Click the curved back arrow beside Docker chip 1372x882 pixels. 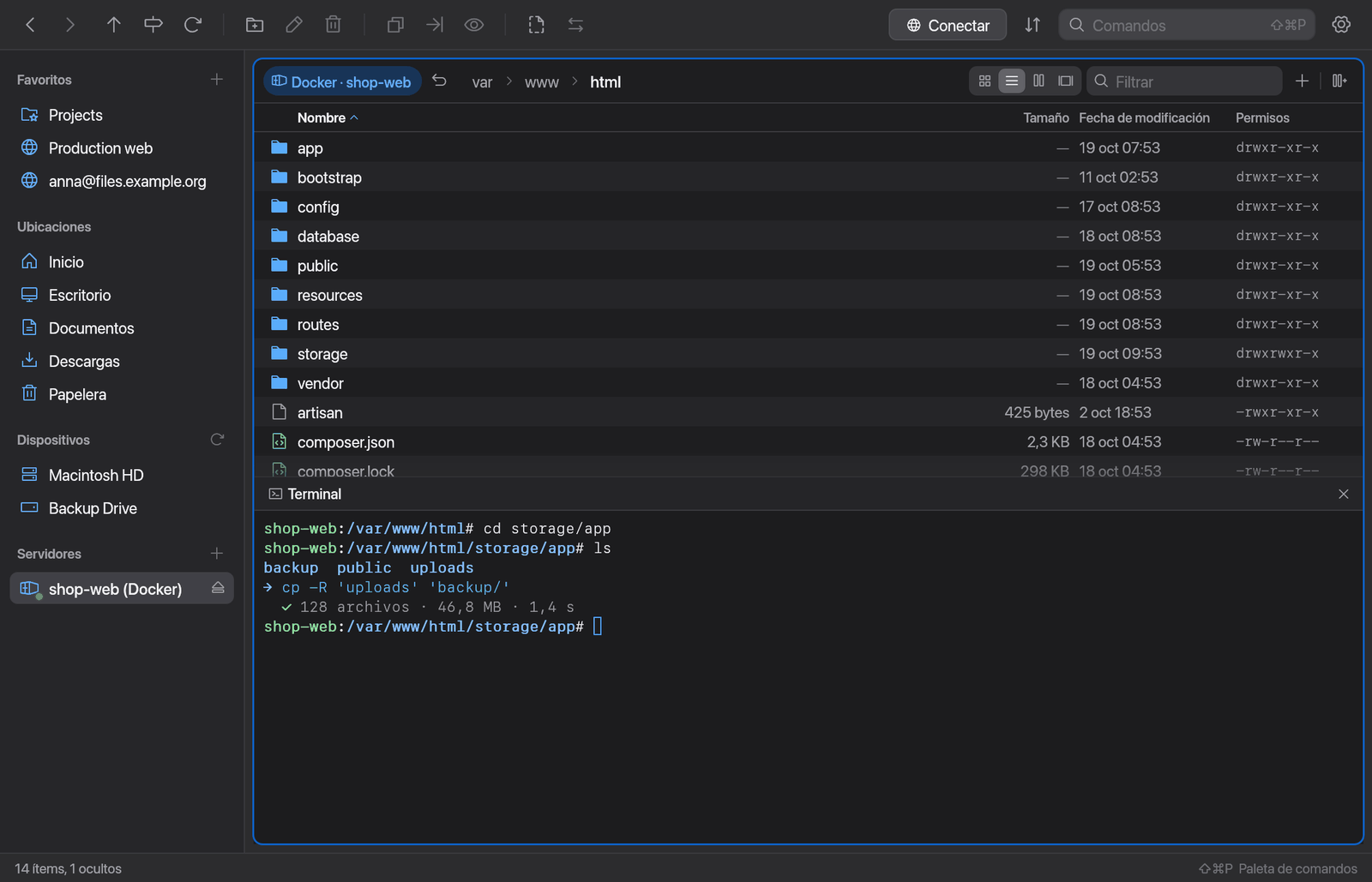click(440, 81)
